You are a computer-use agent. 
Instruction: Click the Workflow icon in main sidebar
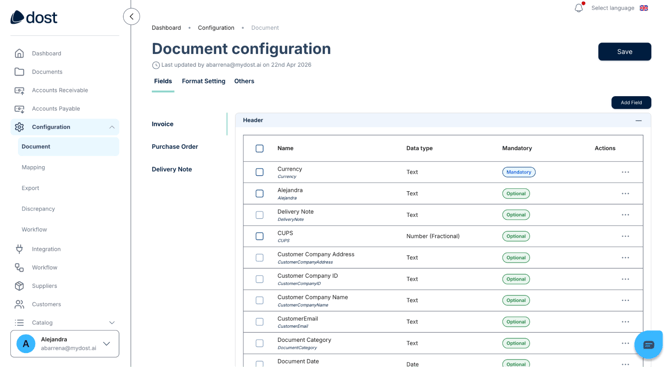tap(19, 267)
